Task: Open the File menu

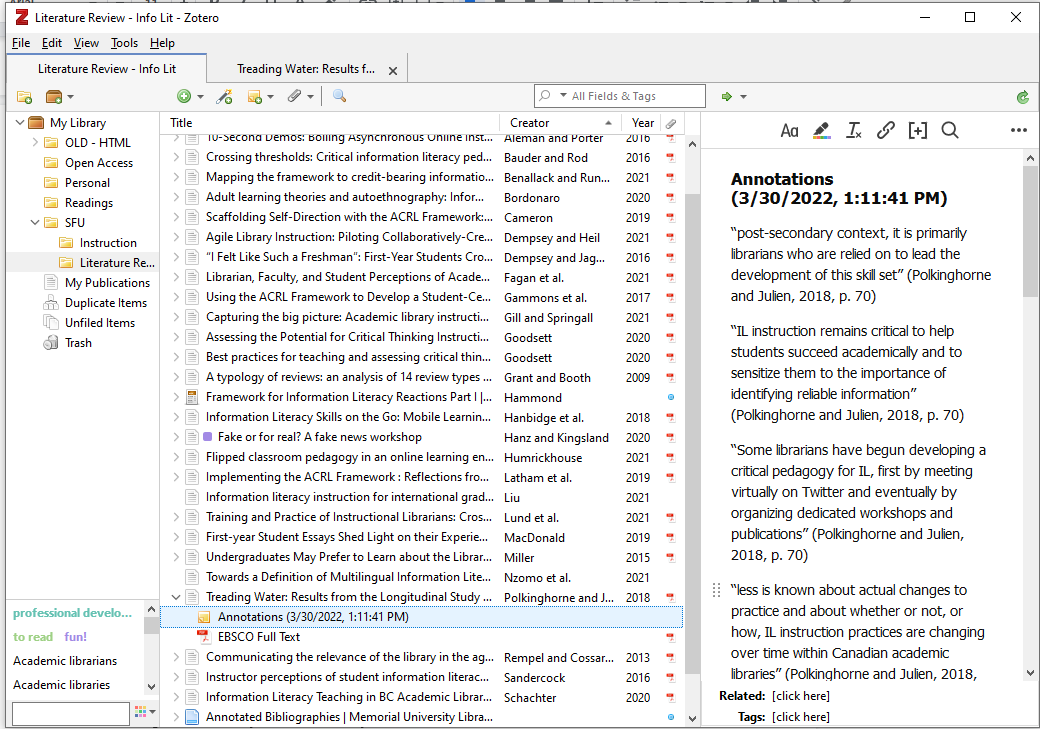Action: pyautogui.click(x=21, y=43)
